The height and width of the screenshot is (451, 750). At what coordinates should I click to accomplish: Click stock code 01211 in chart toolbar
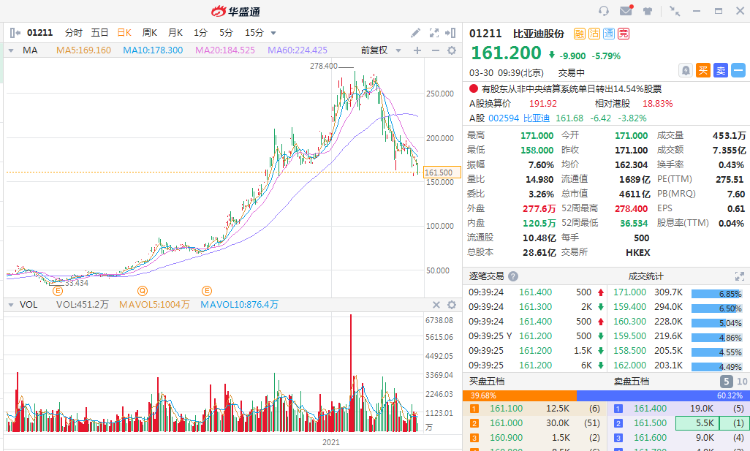tap(40, 33)
